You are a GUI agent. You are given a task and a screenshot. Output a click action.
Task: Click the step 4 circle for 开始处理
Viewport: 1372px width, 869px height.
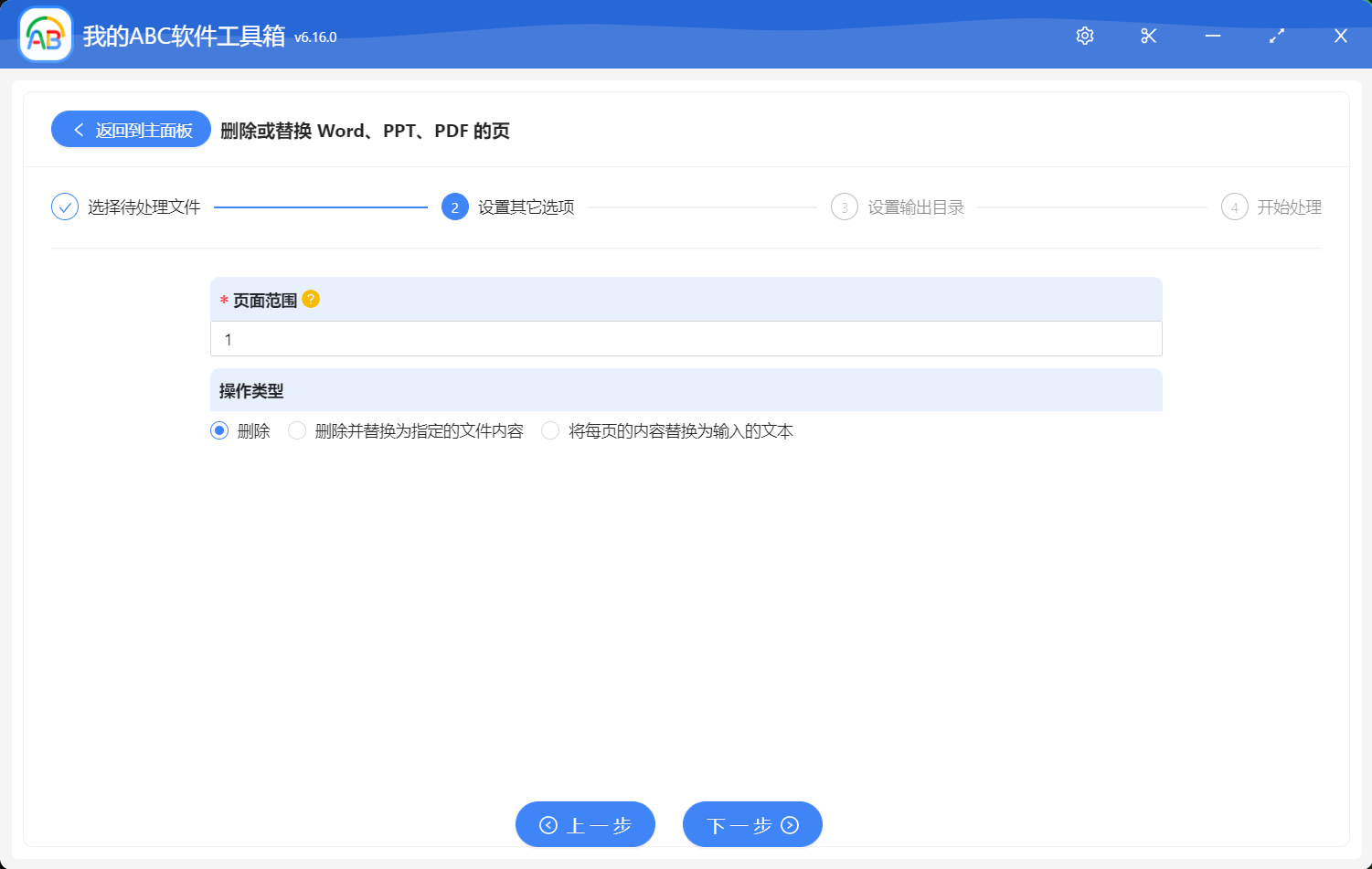1234,207
